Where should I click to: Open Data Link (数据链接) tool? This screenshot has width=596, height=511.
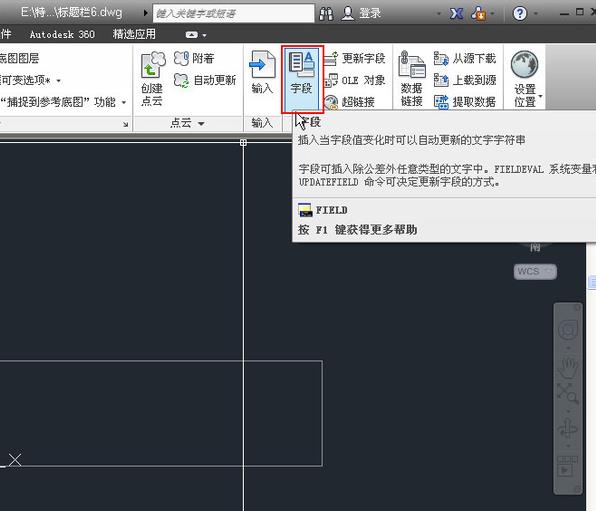click(x=412, y=79)
